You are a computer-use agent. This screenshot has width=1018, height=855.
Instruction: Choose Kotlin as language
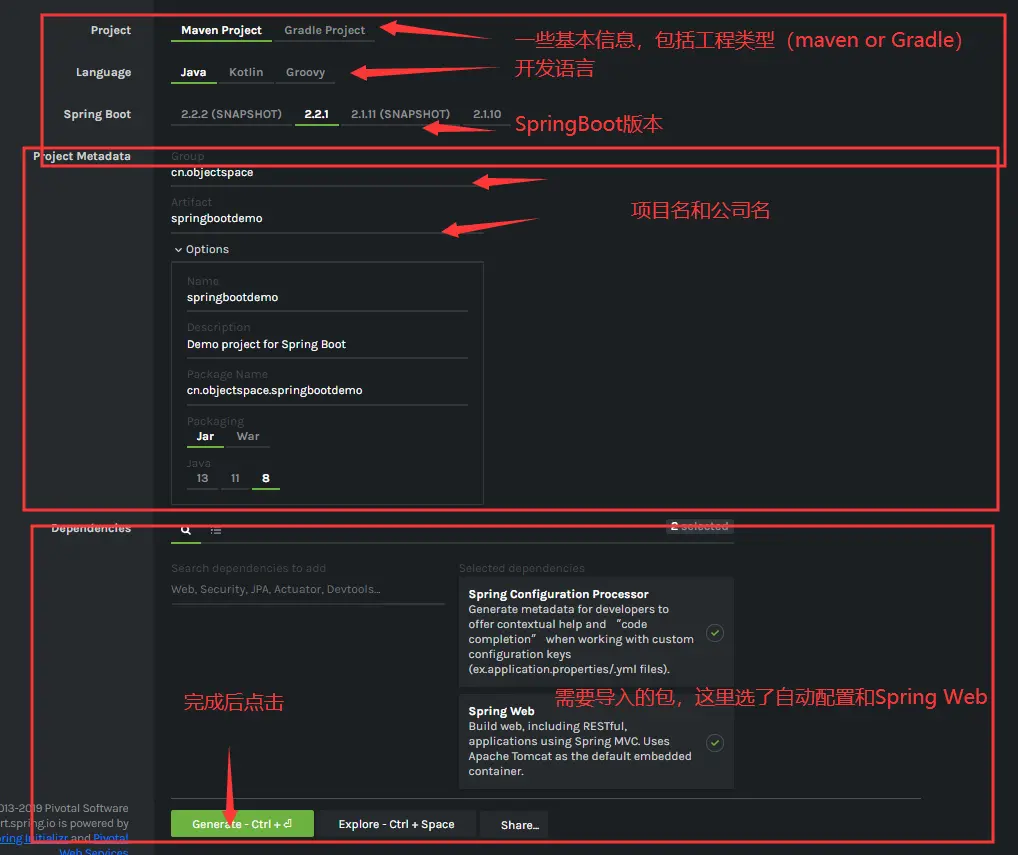tap(245, 72)
